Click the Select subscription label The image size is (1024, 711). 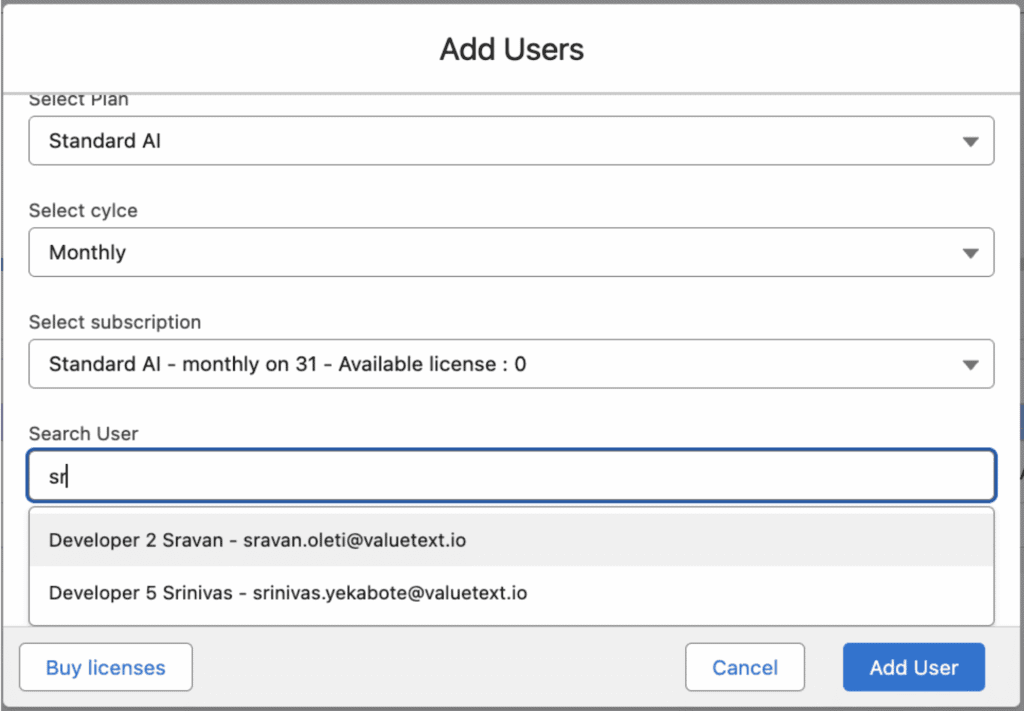click(x=114, y=322)
